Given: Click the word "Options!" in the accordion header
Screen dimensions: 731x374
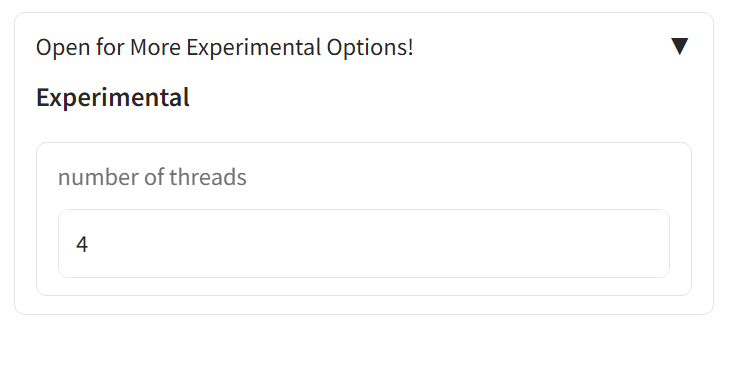Looking at the screenshot, I should 370,47.
